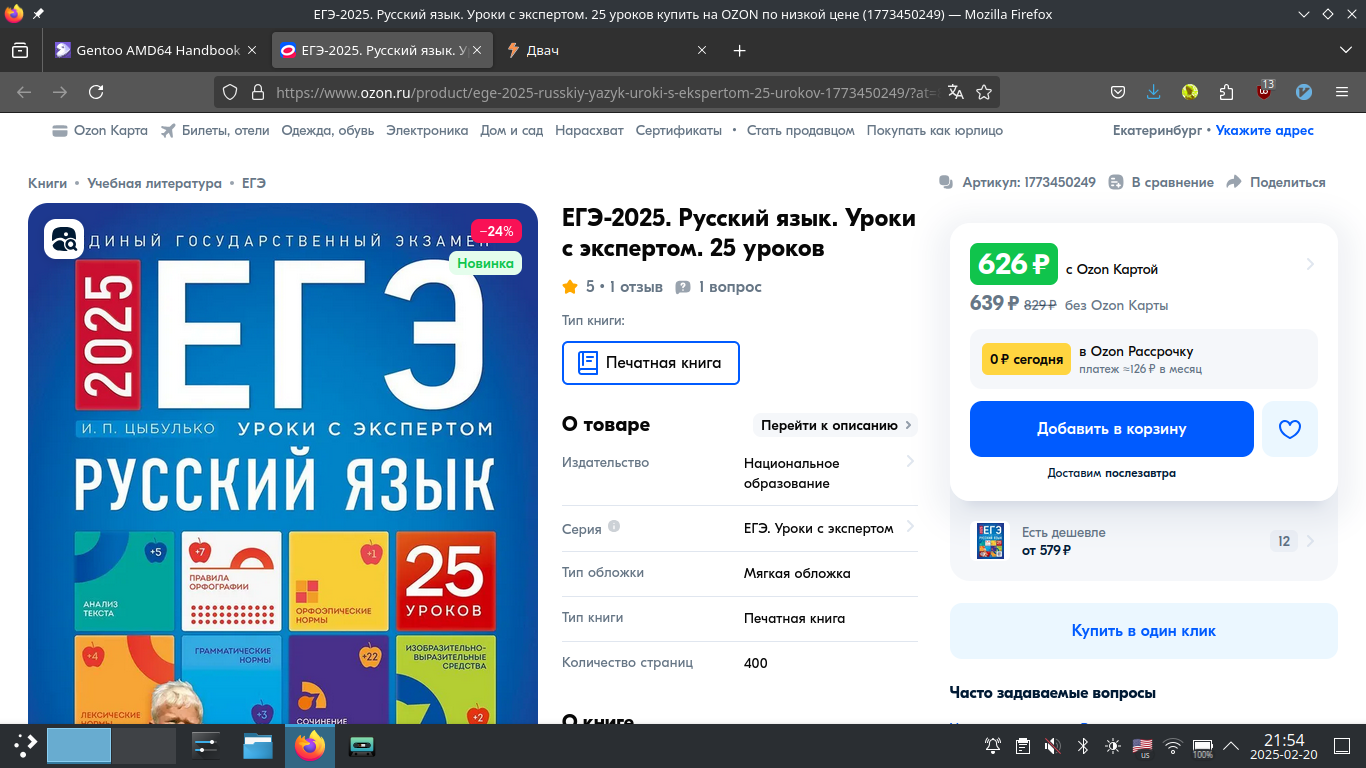The height and width of the screenshot is (768, 1366).
Task: Open the Сертификаты menu link
Action: 679,130
